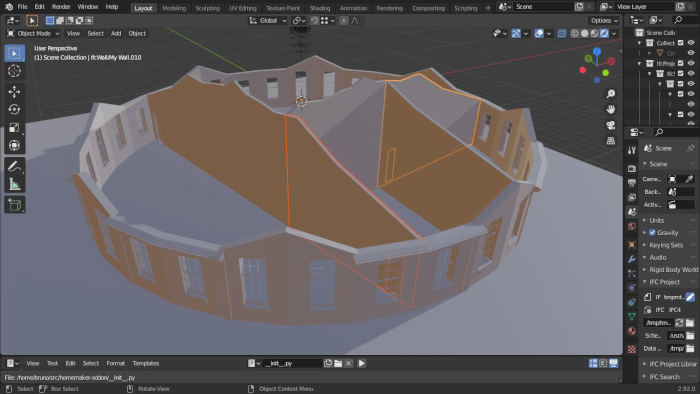The image size is (700, 394).
Task: Open the Templates menu in the text editor
Action: click(x=146, y=363)
